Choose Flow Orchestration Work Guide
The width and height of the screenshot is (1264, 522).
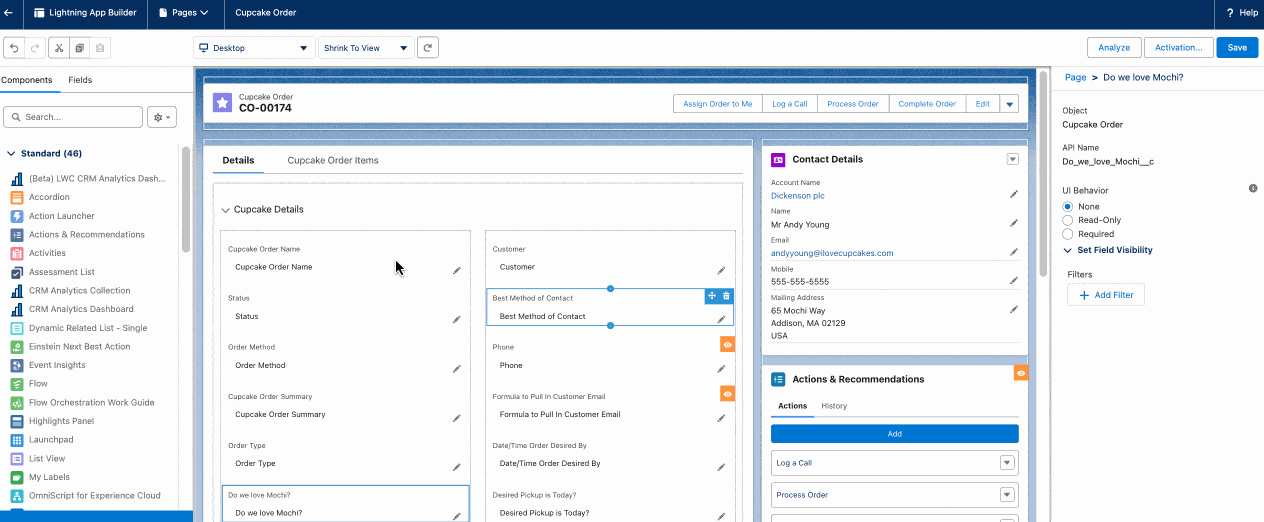[x=92, y=402]
